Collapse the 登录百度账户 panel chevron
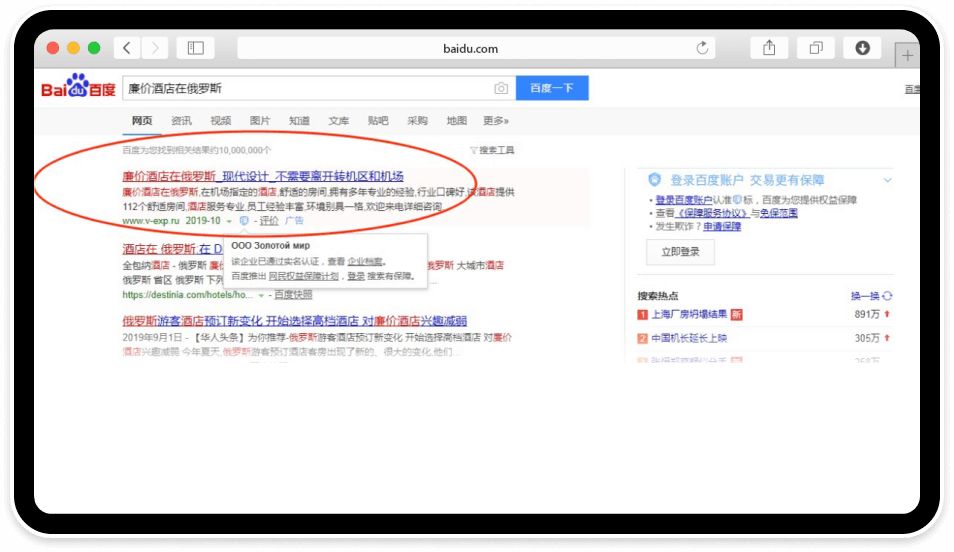This screenshot has width=954, height=552. [888, 180]
